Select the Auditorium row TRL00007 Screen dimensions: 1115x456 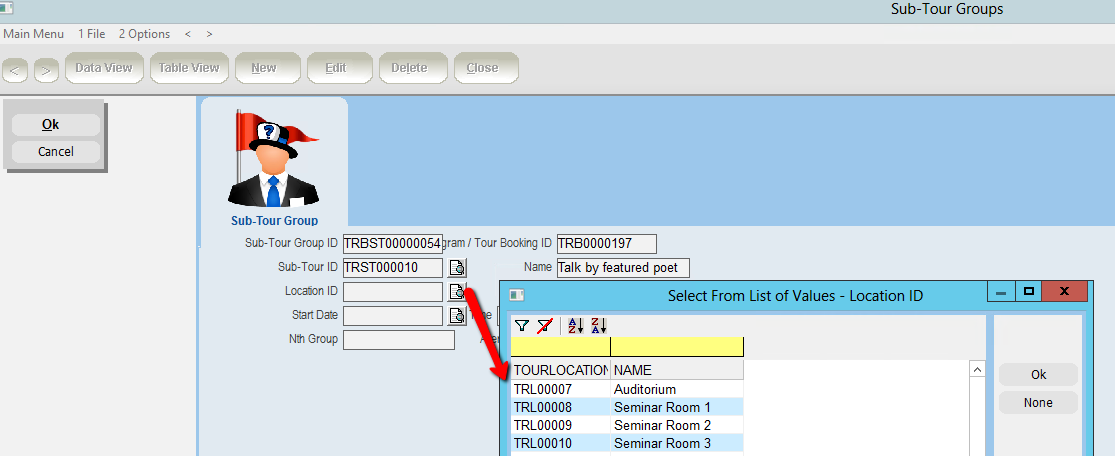point(645,389)
